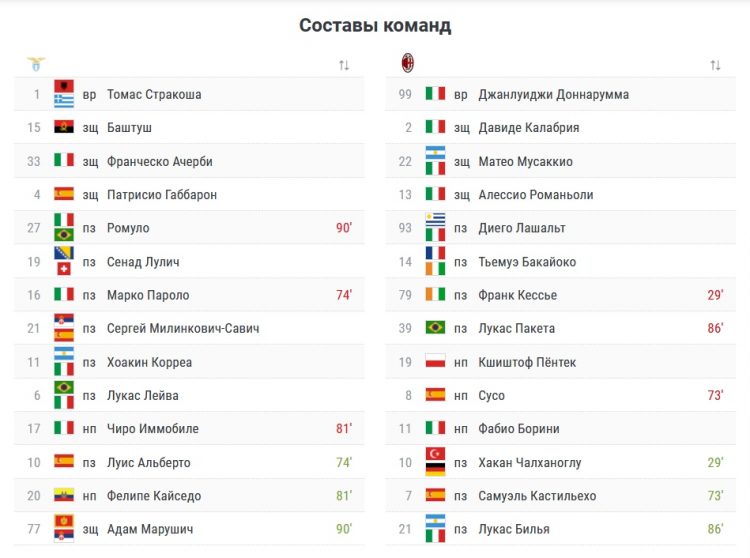
Task: Click the Angola flag beside Баштуш
Action: point(64,128)
